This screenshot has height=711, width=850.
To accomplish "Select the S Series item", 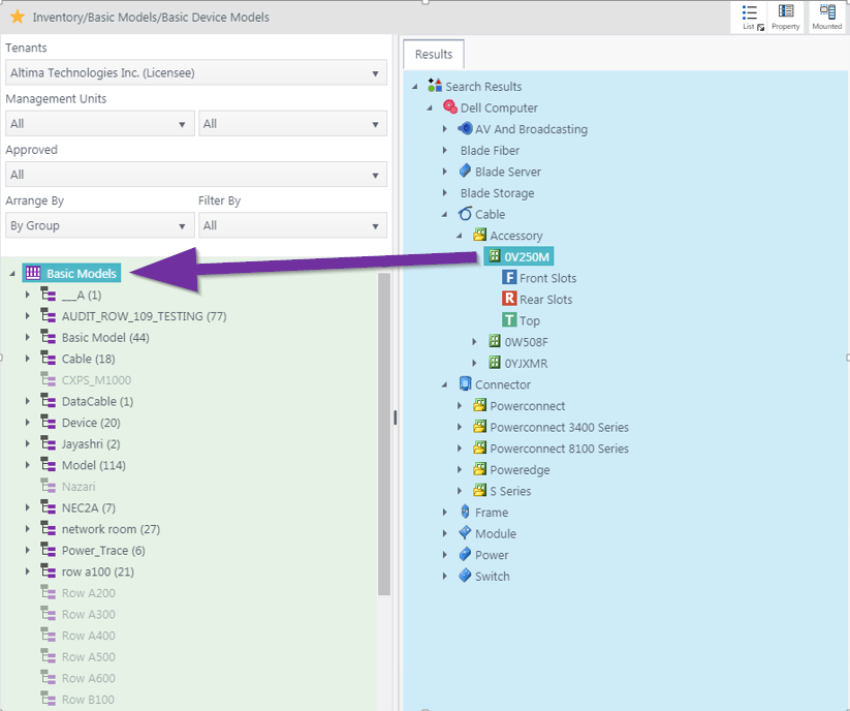I will click(x=510, y=490).
